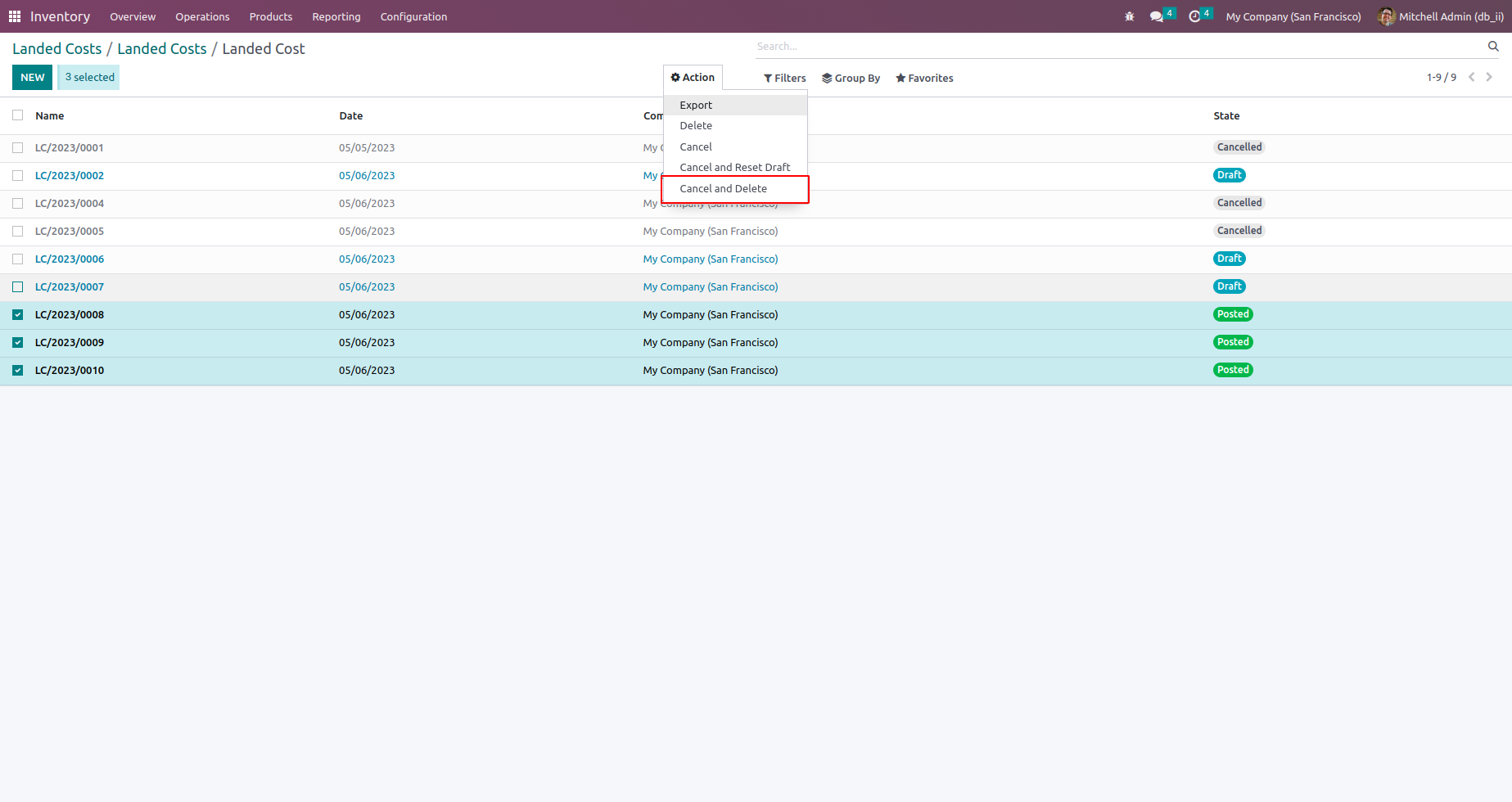
Task: Open the conversations chat icon
Action: 1157,16
